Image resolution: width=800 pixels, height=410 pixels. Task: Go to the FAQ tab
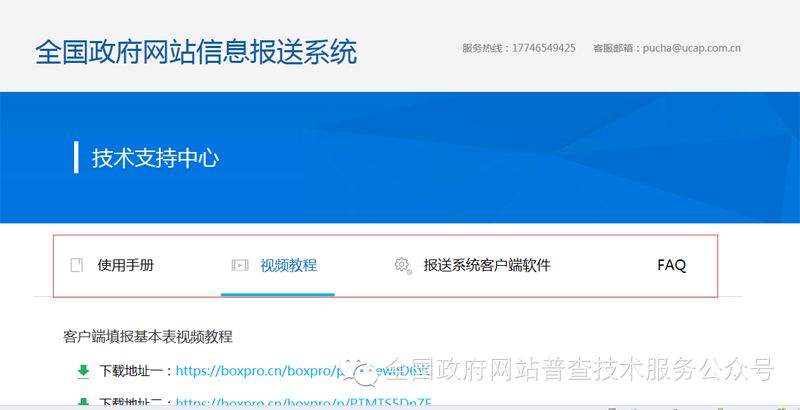[671, 265]
